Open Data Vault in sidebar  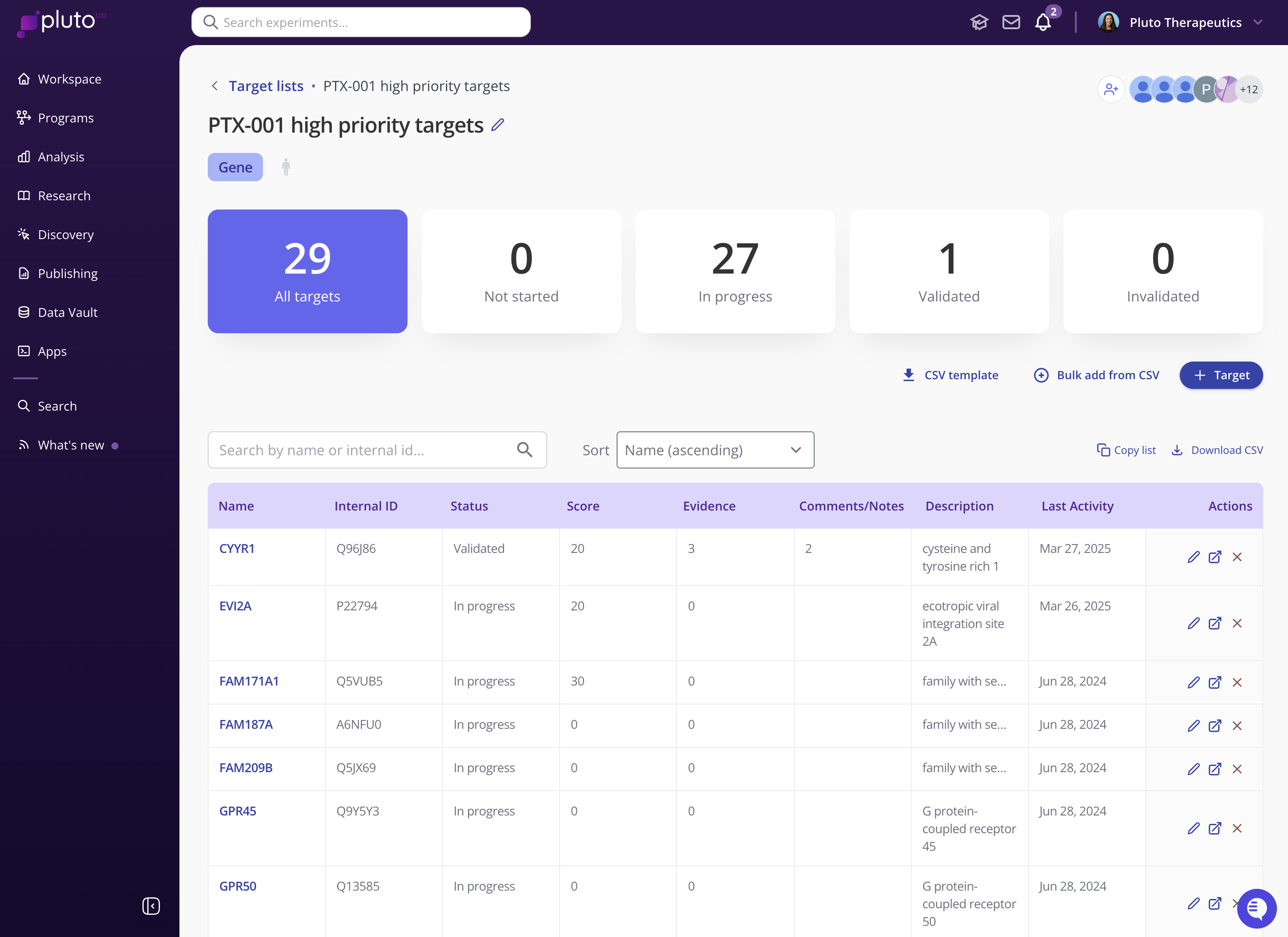tap(68, 312)
